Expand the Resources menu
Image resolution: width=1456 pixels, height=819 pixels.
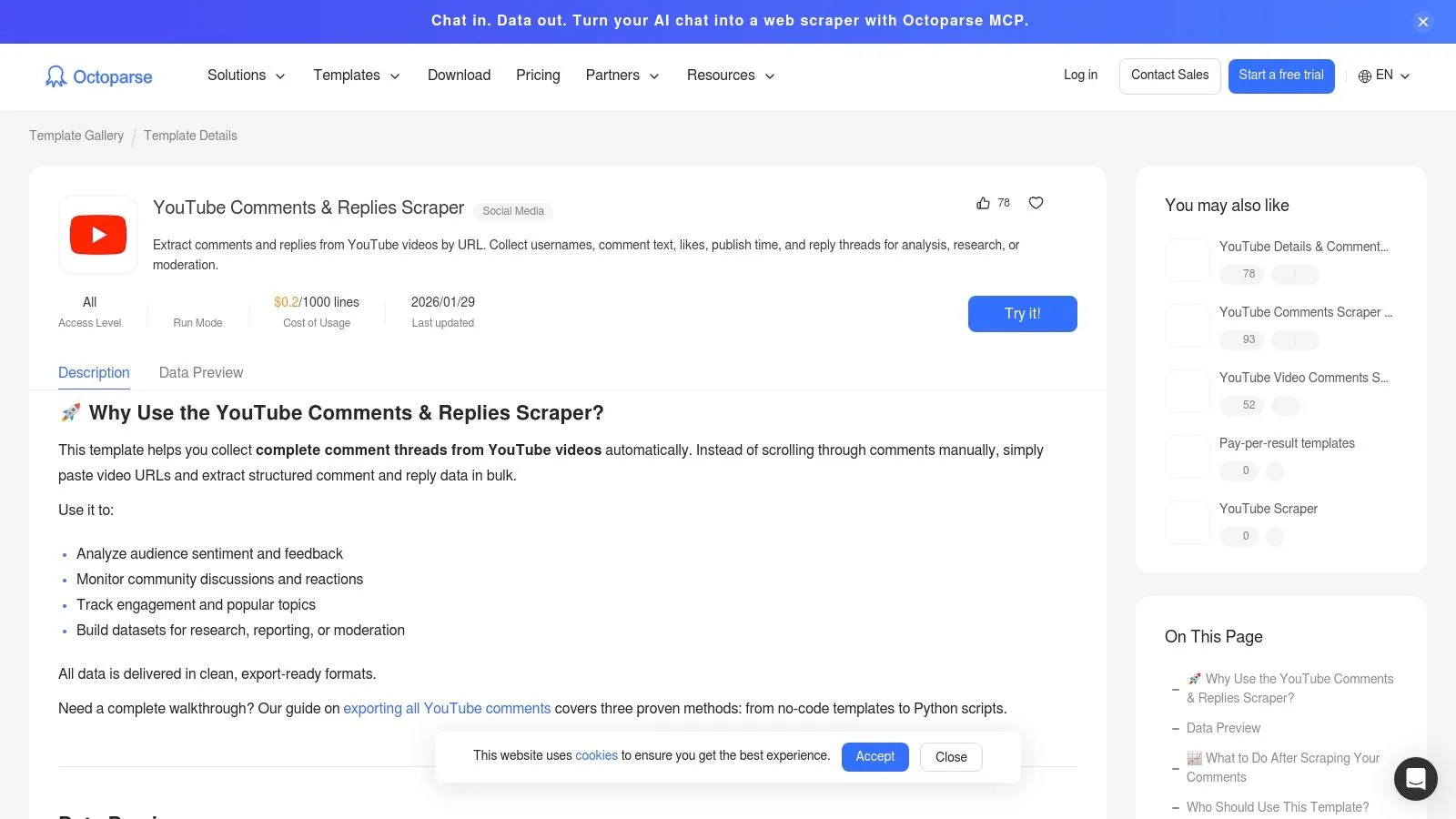pos(730,76)
